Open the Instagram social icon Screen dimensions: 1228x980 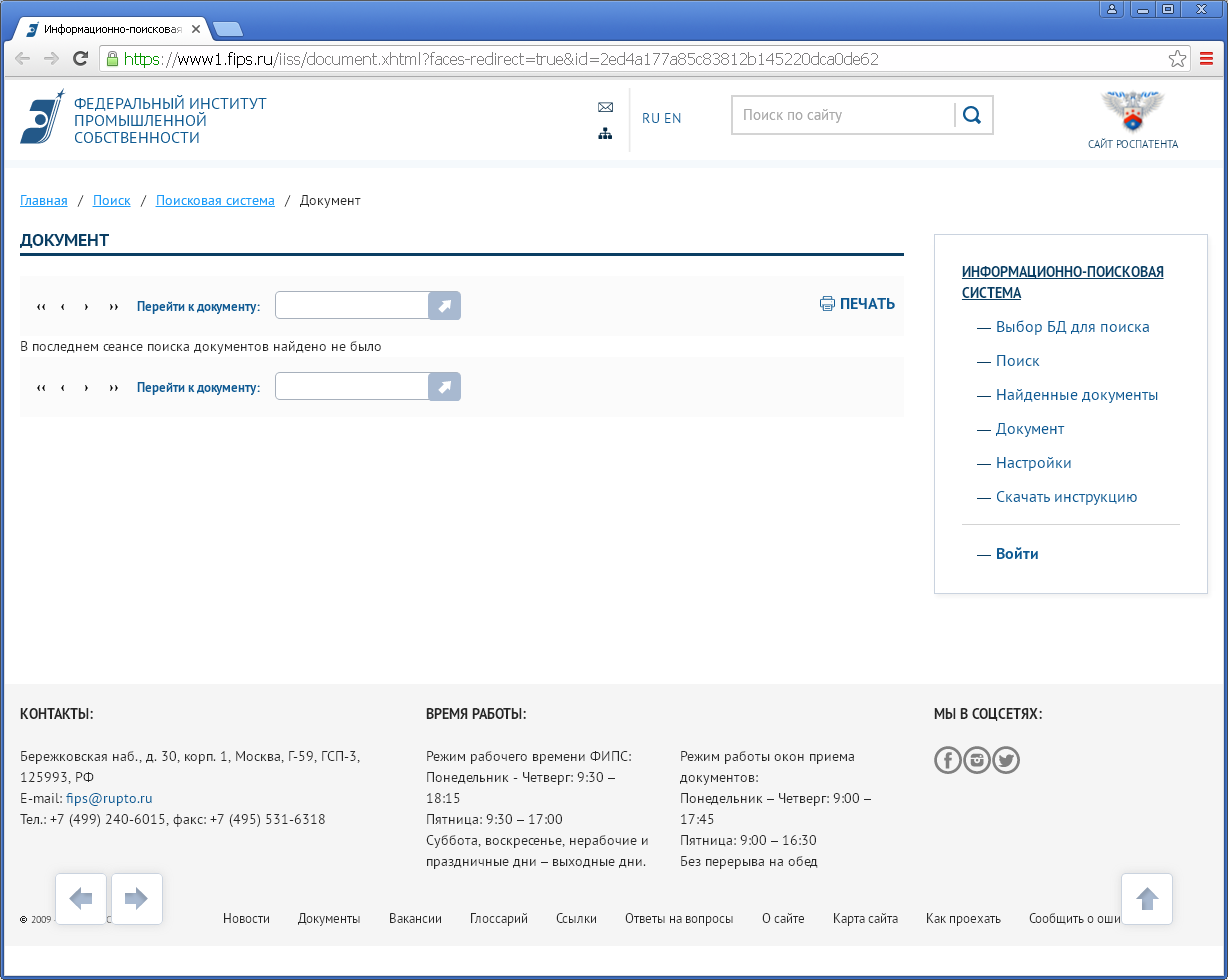point(977,760)
